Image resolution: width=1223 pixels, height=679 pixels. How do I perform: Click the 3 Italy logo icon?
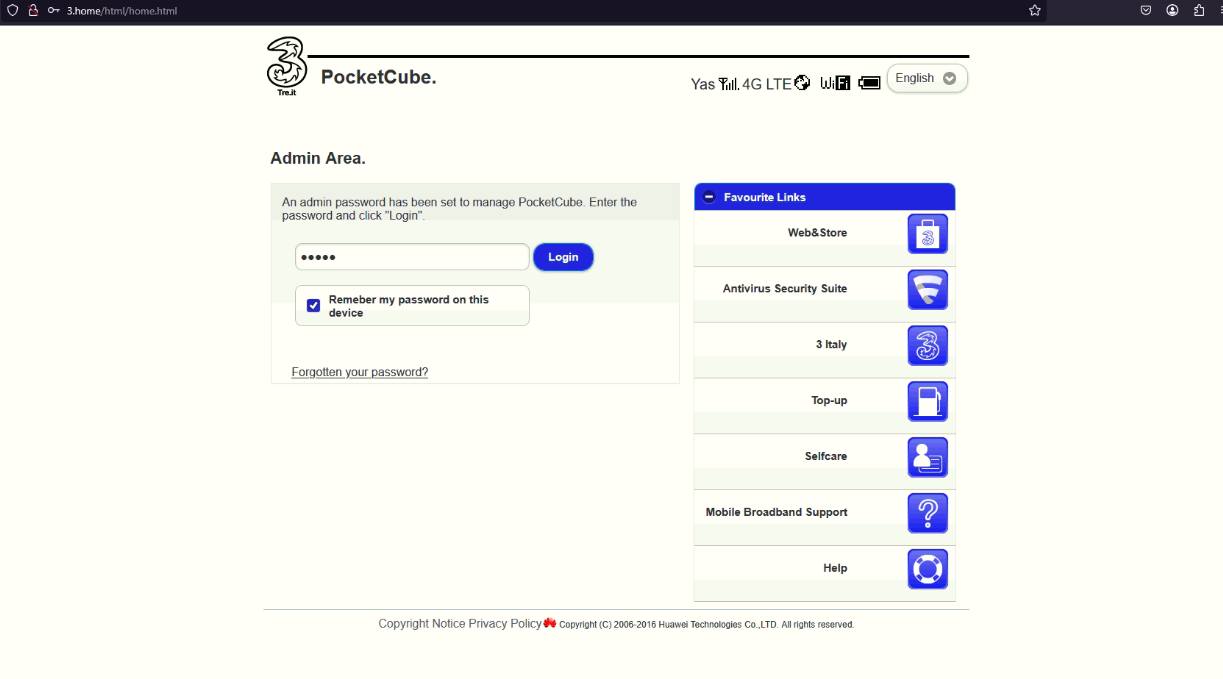[927, 346]
